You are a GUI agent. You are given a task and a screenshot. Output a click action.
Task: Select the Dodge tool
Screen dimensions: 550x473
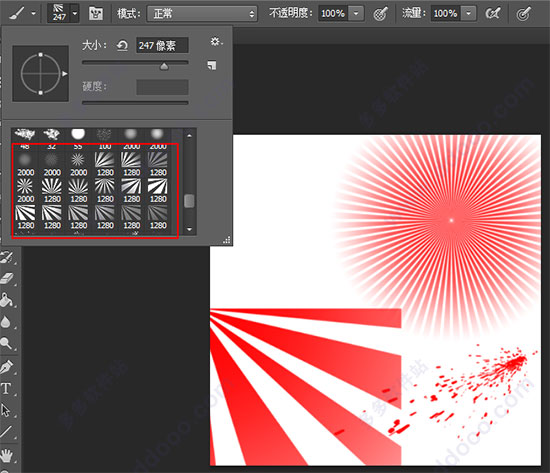coord(6,343)
